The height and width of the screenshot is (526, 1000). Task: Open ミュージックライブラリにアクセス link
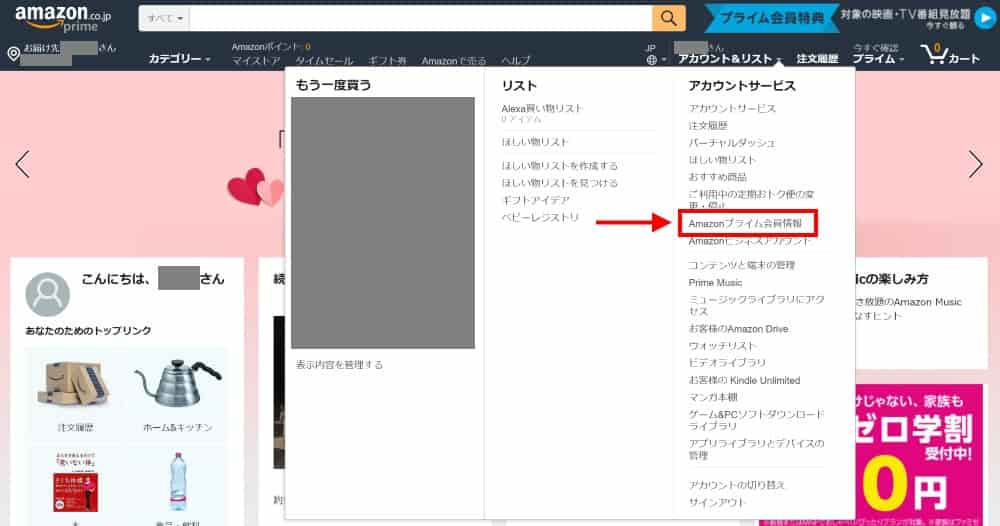tap(756, 305)
